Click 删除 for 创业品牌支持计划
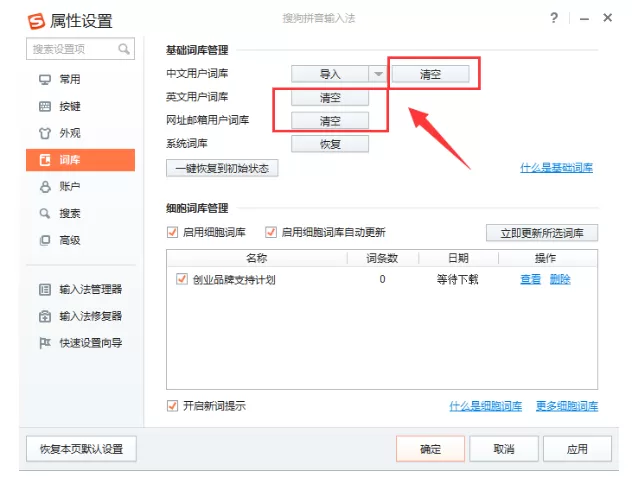Viewport: 632px width, 477px height. pos(560,279)
